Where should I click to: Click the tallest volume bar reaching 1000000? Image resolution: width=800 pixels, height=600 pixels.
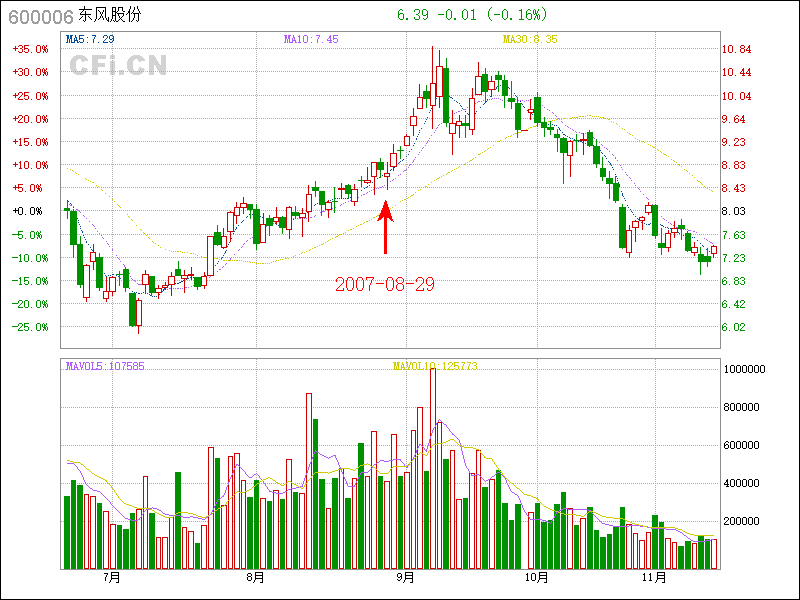click(x=433, y=468)
